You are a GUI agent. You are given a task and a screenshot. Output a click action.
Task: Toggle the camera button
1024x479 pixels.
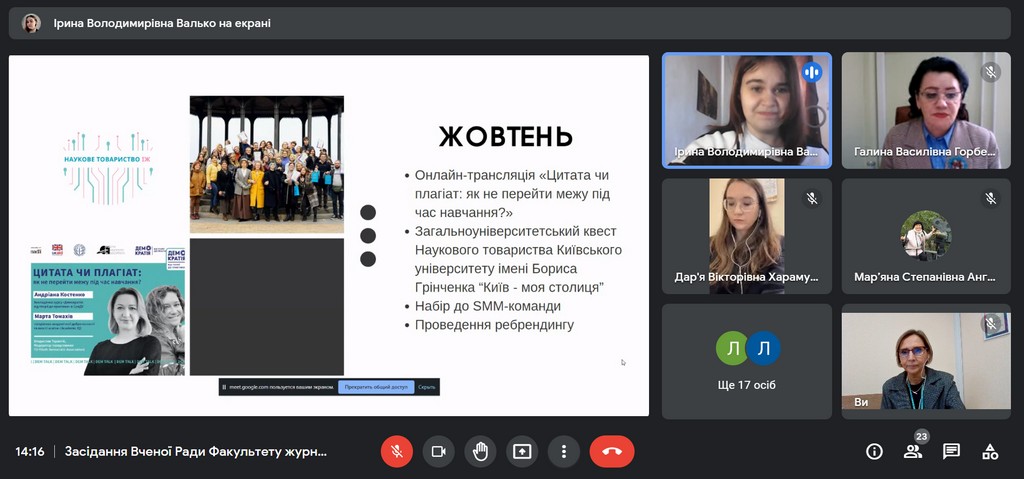tap(438, 451)
